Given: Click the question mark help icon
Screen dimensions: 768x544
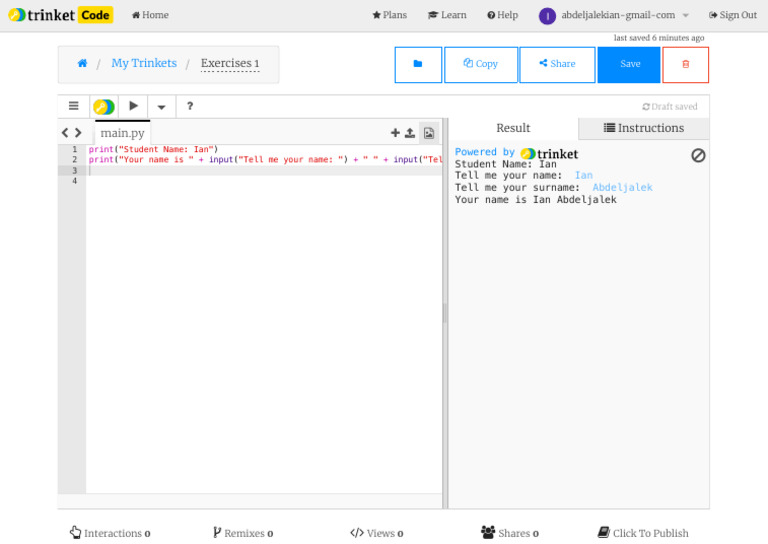Looking at the screenshot, I should pyautogui.click(x=190, y=106).
